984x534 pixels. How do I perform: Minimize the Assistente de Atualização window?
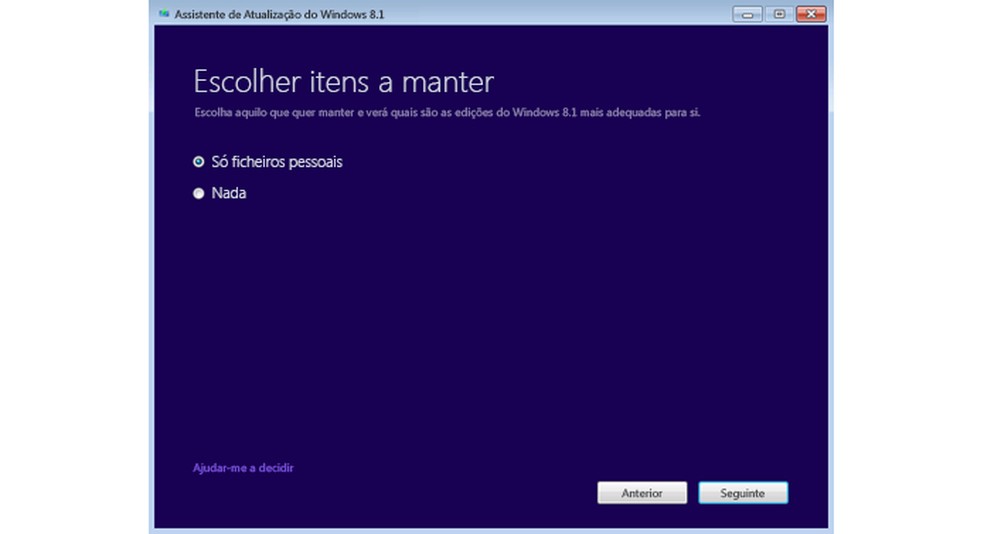(x=747, y=14)
